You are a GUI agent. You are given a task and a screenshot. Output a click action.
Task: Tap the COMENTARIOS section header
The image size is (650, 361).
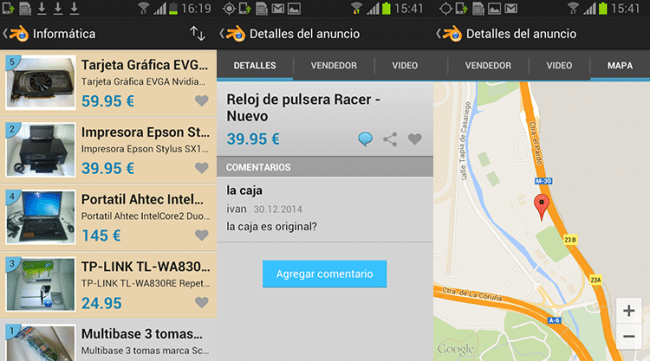pyautogui.click(x=325, y=167)
